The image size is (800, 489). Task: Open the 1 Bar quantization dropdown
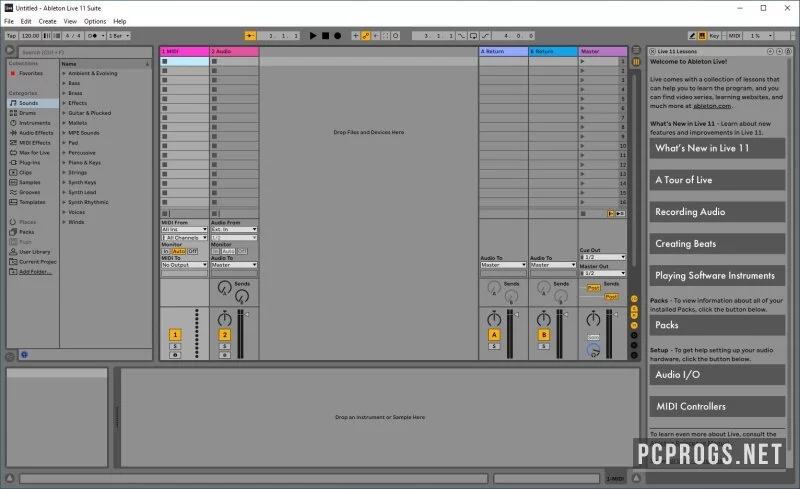pyautogui.click(x=119, y=36)
